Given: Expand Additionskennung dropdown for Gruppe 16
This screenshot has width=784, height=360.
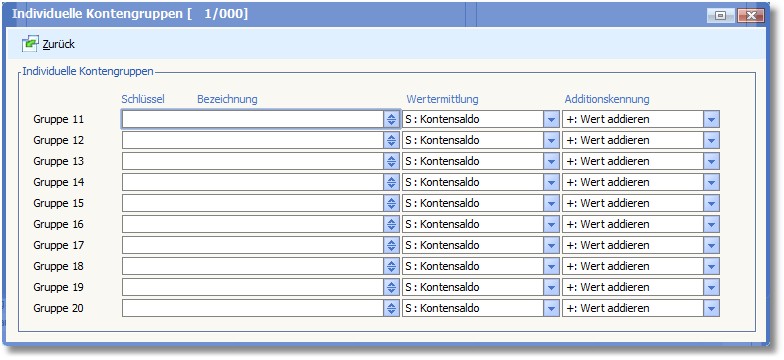Looking at the screenshot, I should (x=711, y=224).
